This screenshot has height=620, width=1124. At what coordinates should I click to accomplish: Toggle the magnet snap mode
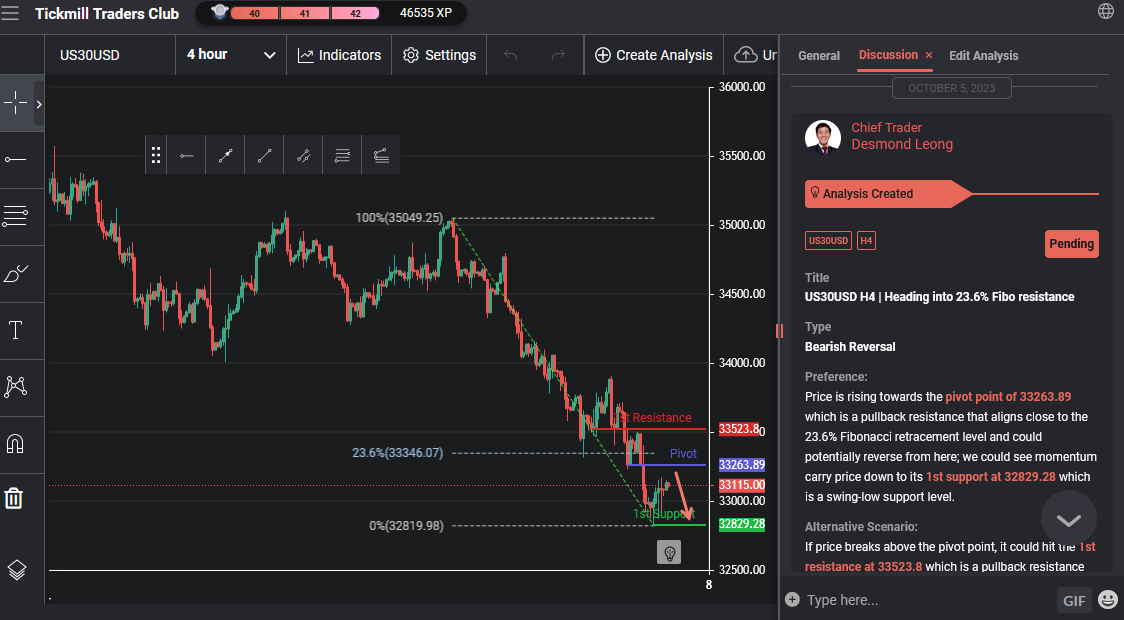(x=15, y=444)
